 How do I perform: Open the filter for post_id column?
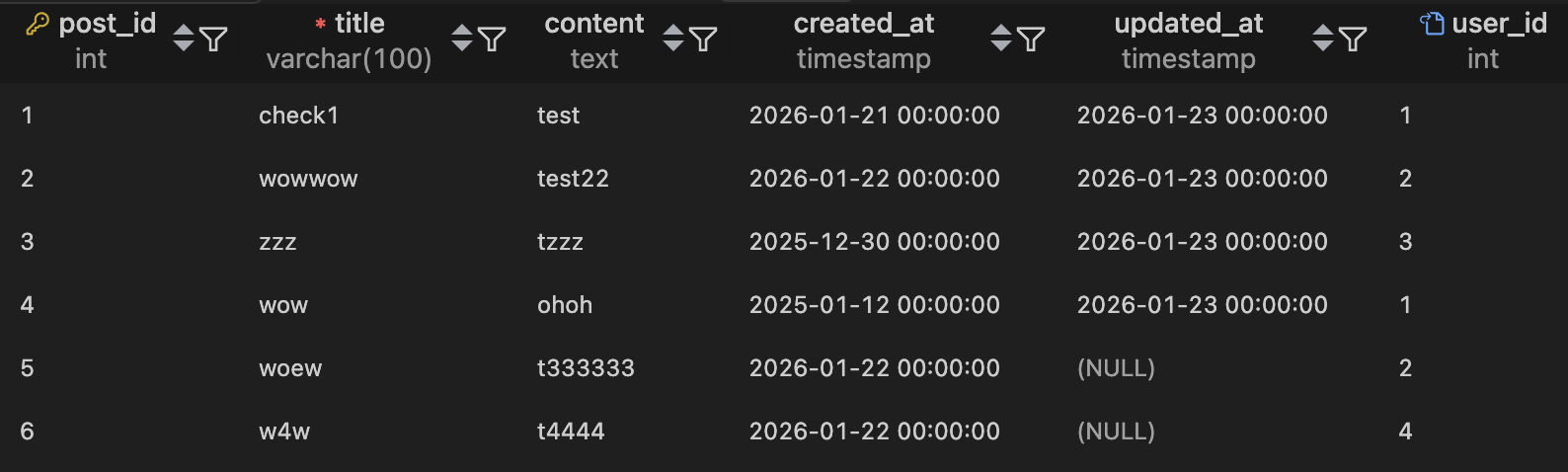pyautogui.click(x=213, y=39)
